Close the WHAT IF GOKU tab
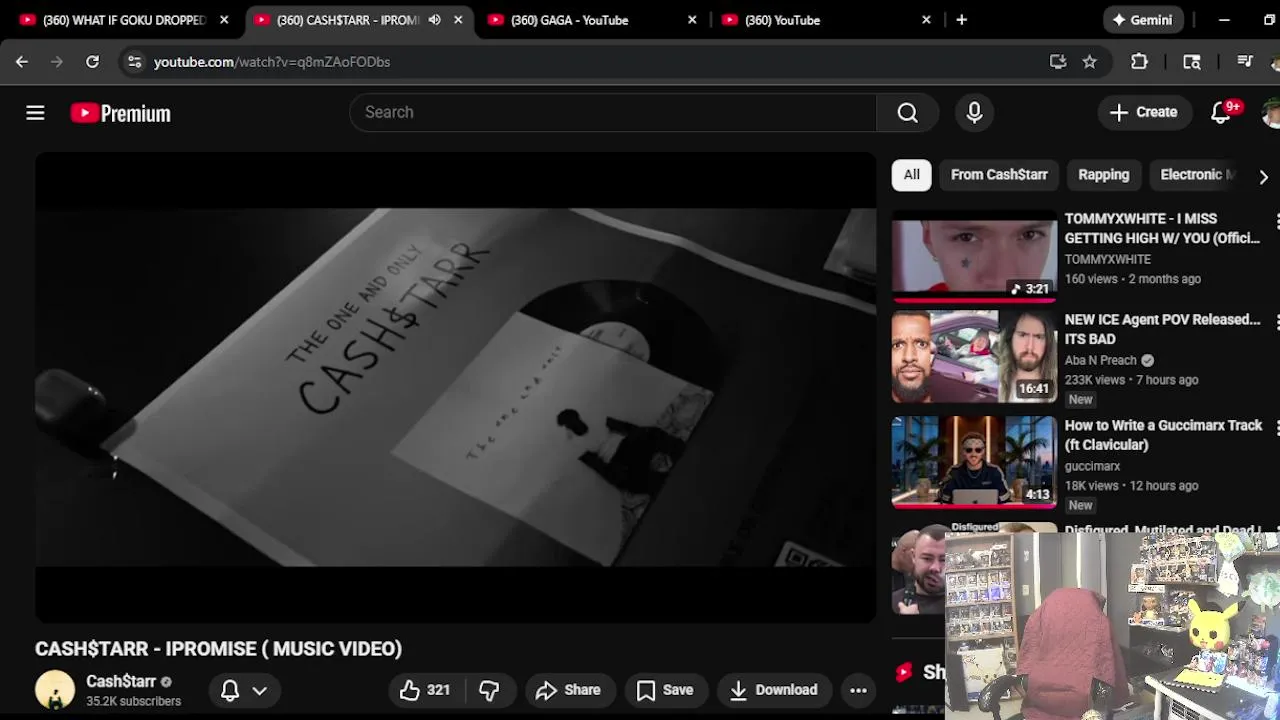 tap(224, 20)
